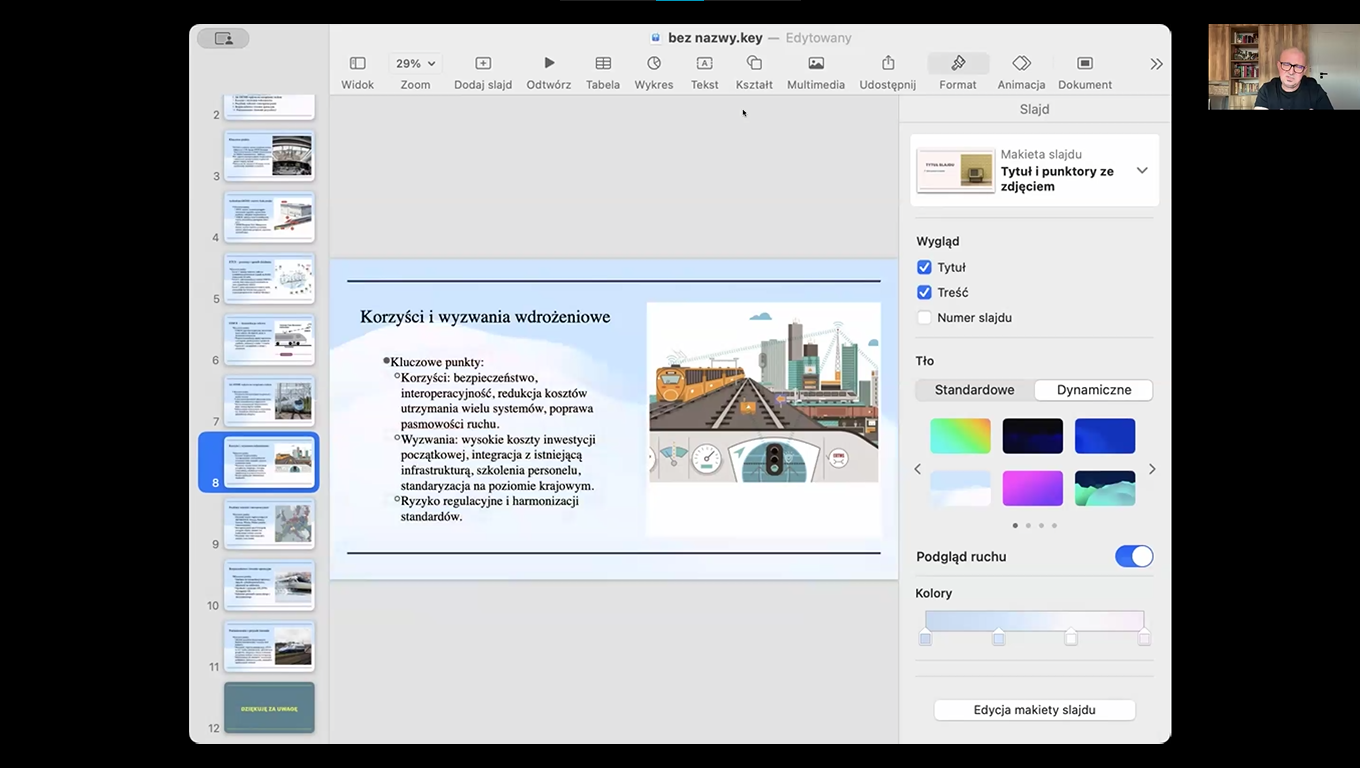Add a new slide with Dodaj slajd
Screen dimensions: 1360x768
coord(483,63)
